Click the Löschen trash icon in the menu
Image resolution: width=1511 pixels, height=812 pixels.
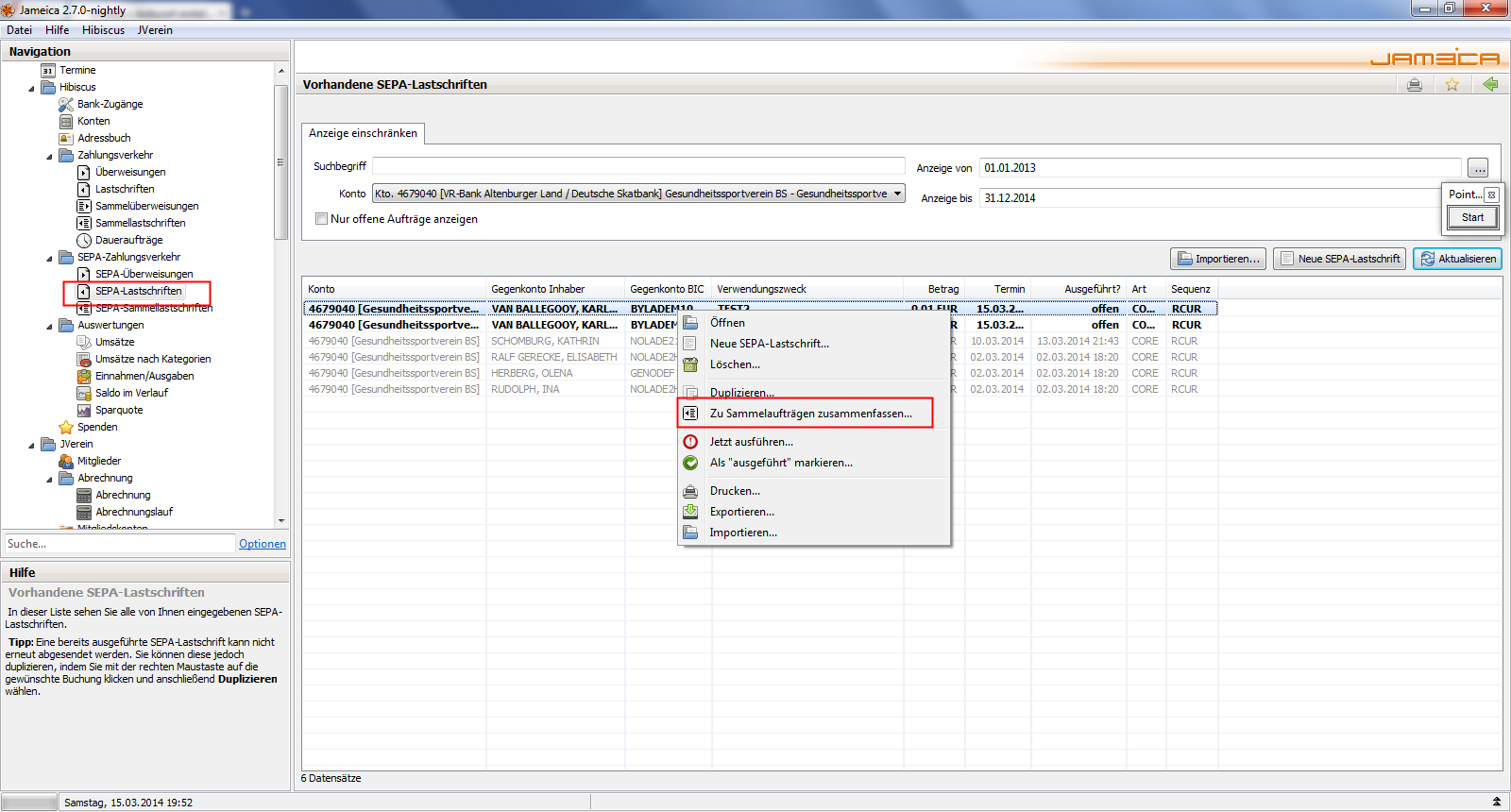690,364
